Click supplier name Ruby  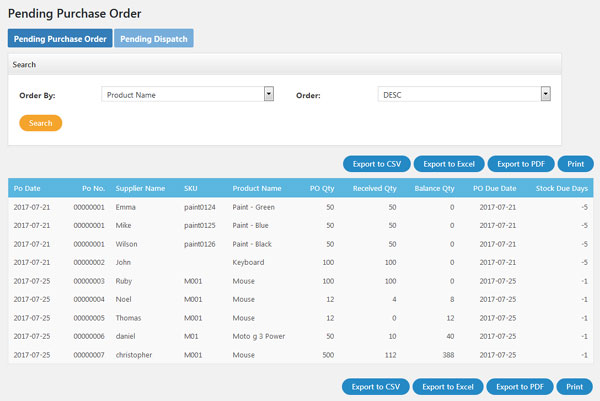pyautogui.click(x=124, y=281)
